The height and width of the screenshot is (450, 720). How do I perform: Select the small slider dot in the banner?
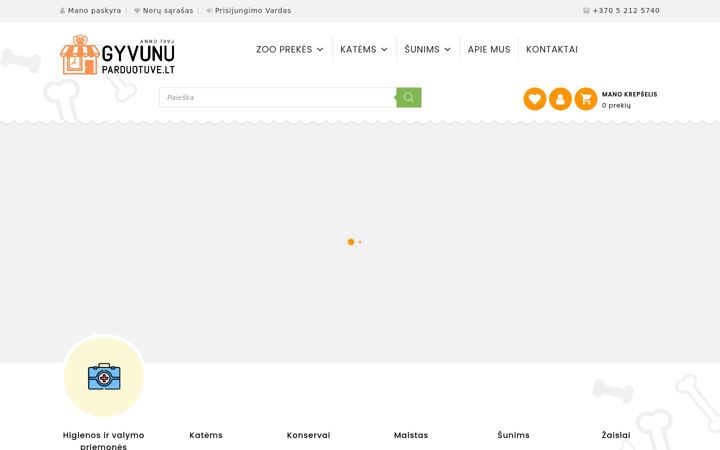(x=360, y=242)
